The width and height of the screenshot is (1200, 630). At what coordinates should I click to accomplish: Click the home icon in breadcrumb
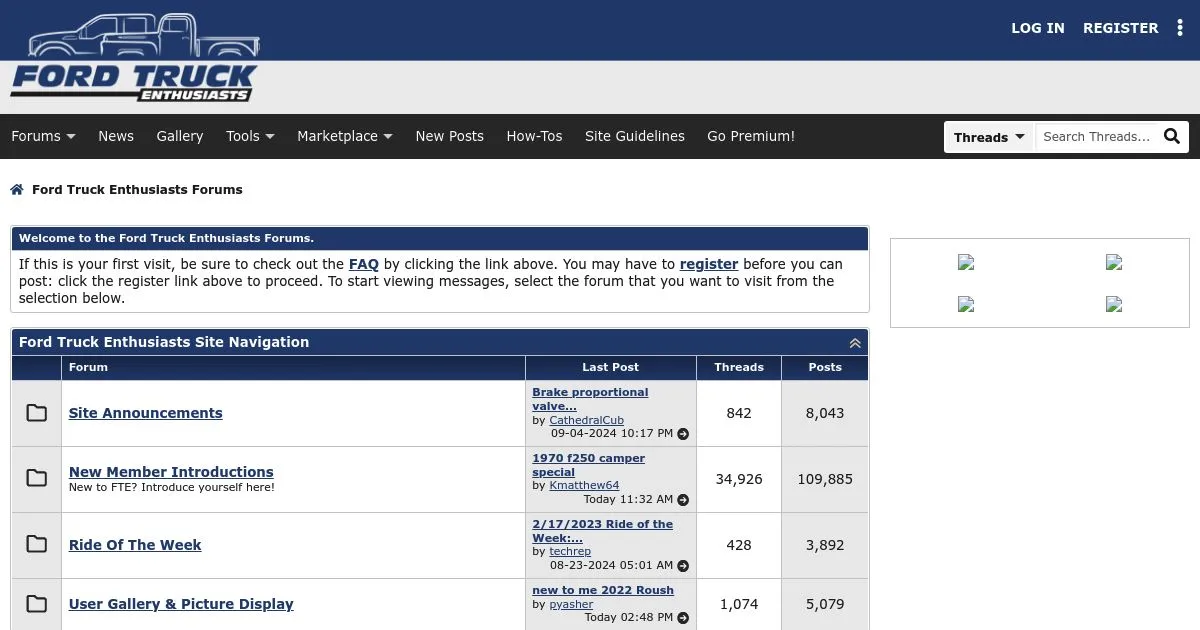(17, 190)
